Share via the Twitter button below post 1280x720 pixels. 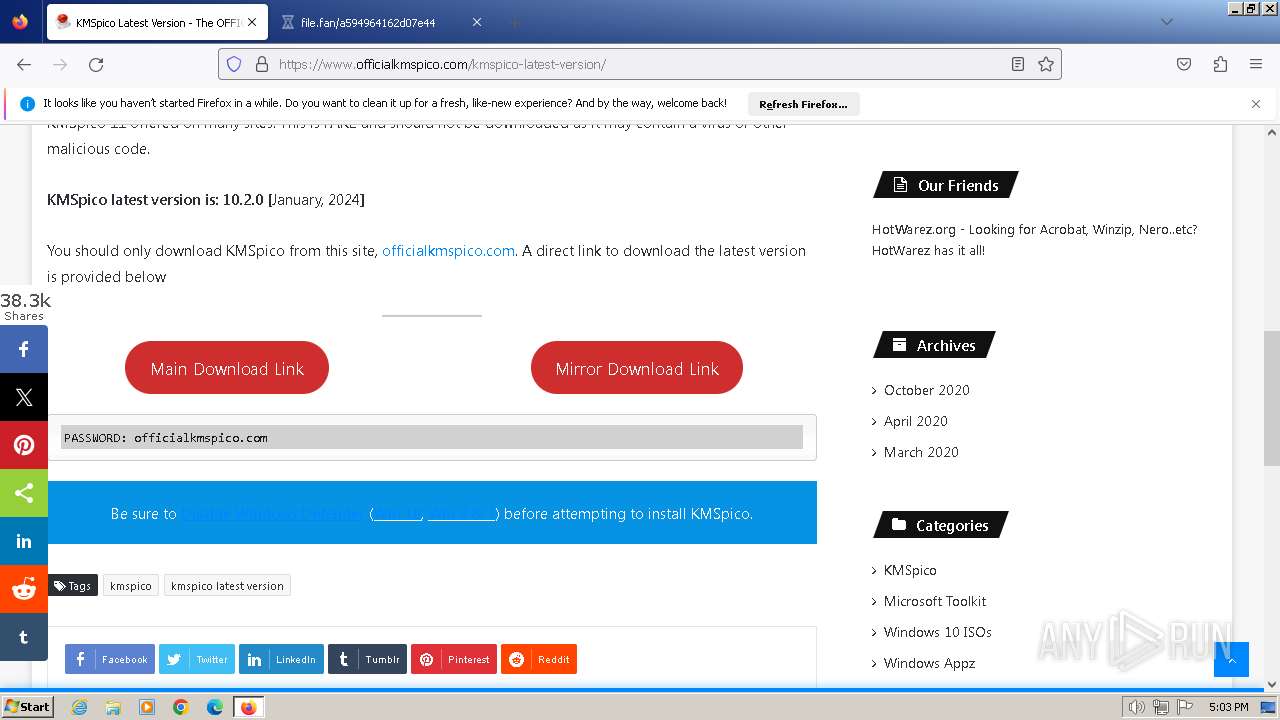[197, 659]
